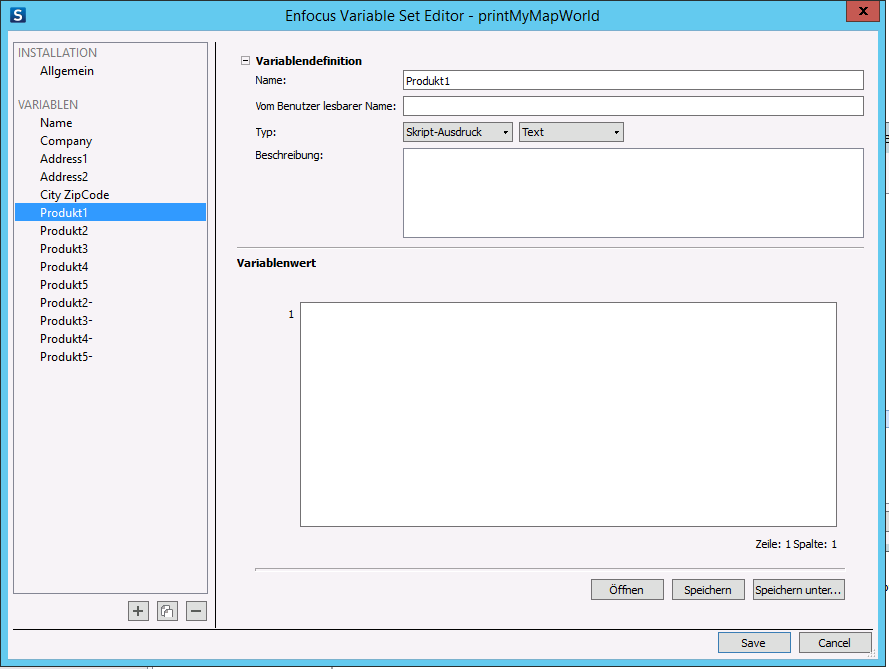The height and width of the screenshot is (669, 889).
Task: Close the Variable Set Editor window
Action: 862,11
